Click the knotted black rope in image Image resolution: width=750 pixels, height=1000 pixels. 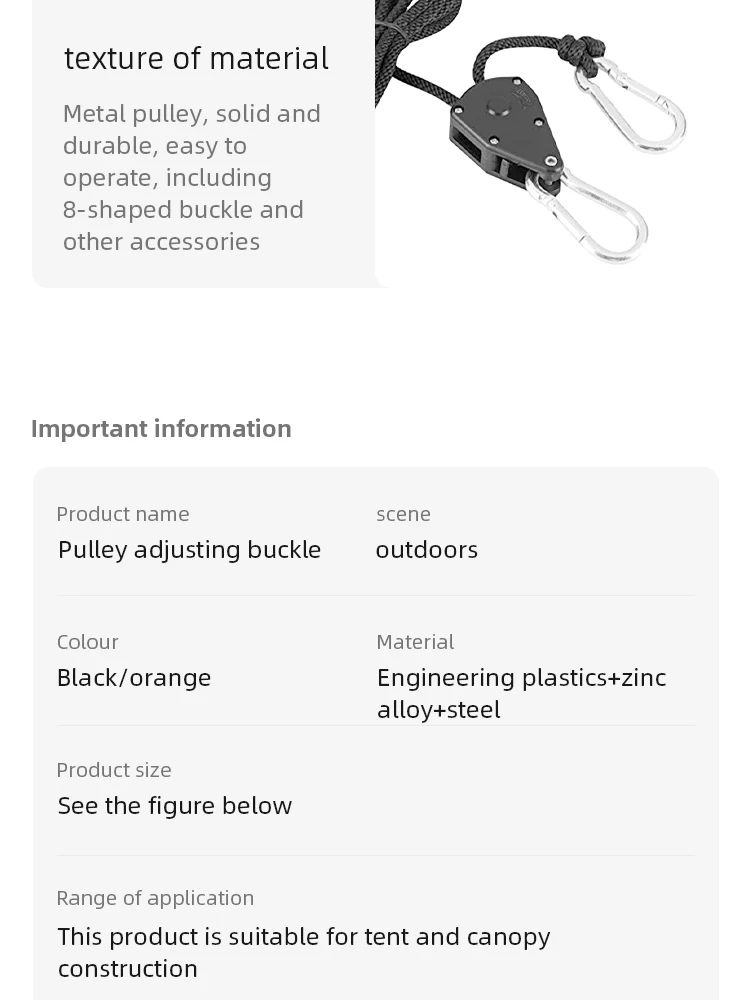point(575,48)
